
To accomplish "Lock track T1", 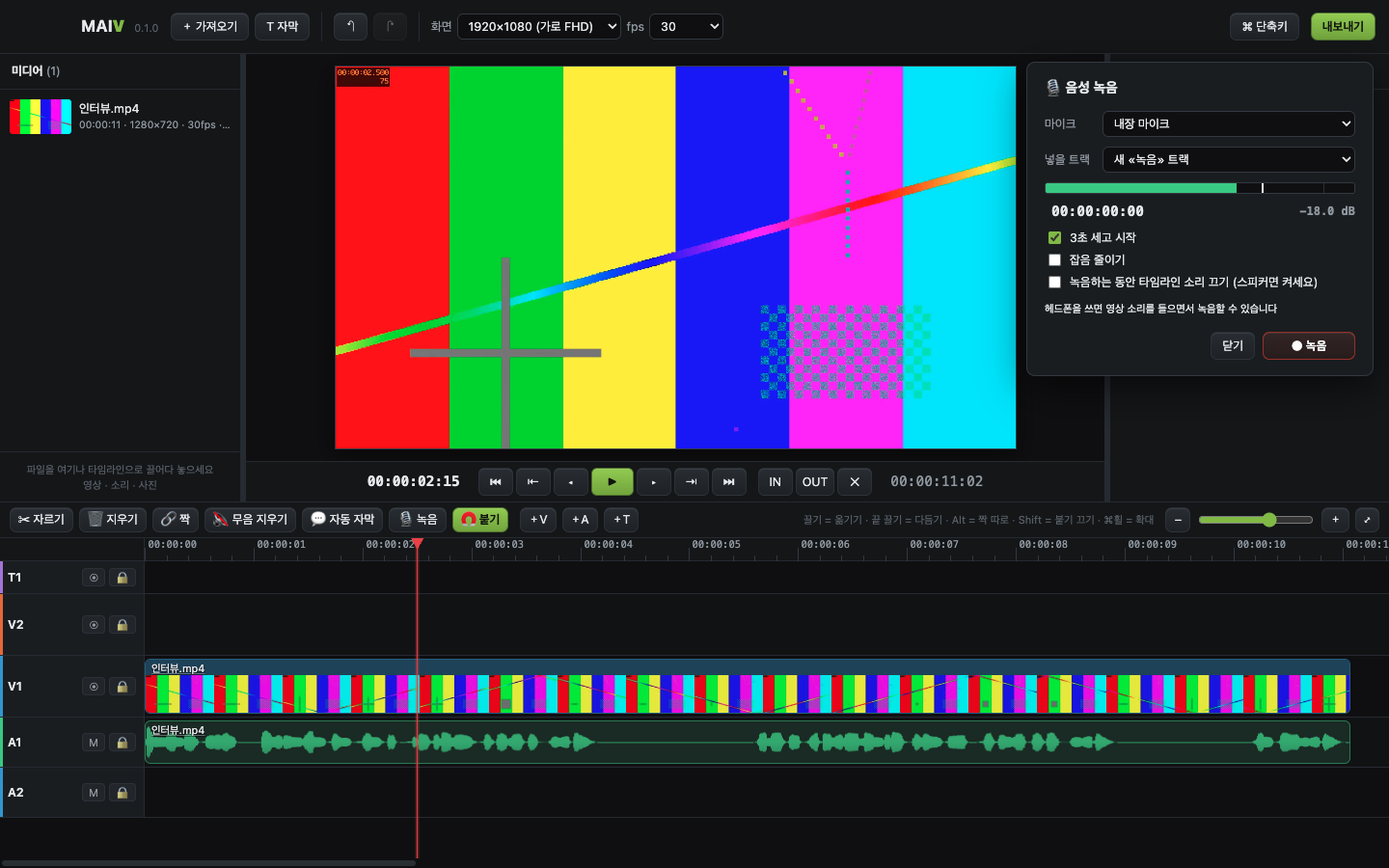I will (123, 578).
